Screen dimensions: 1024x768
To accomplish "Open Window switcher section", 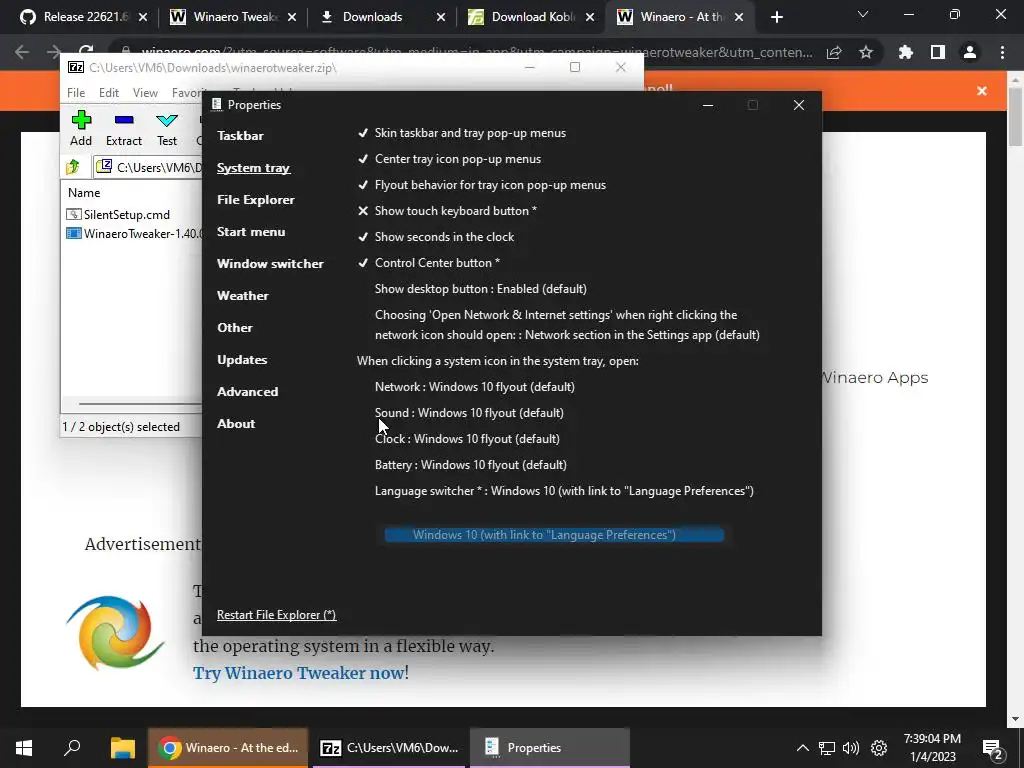I will 270,264.
